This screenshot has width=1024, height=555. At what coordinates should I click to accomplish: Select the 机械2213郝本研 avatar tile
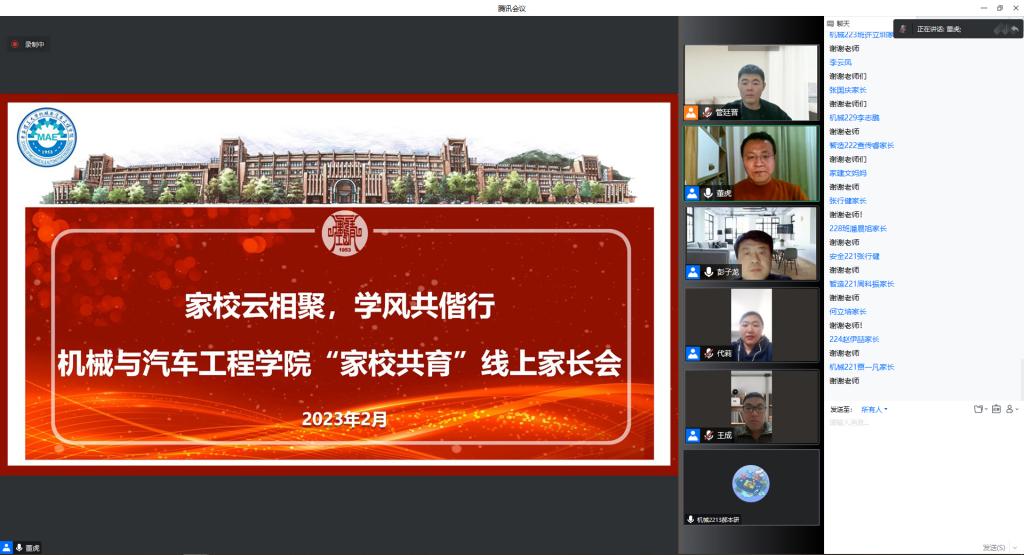tap(751, 486)
